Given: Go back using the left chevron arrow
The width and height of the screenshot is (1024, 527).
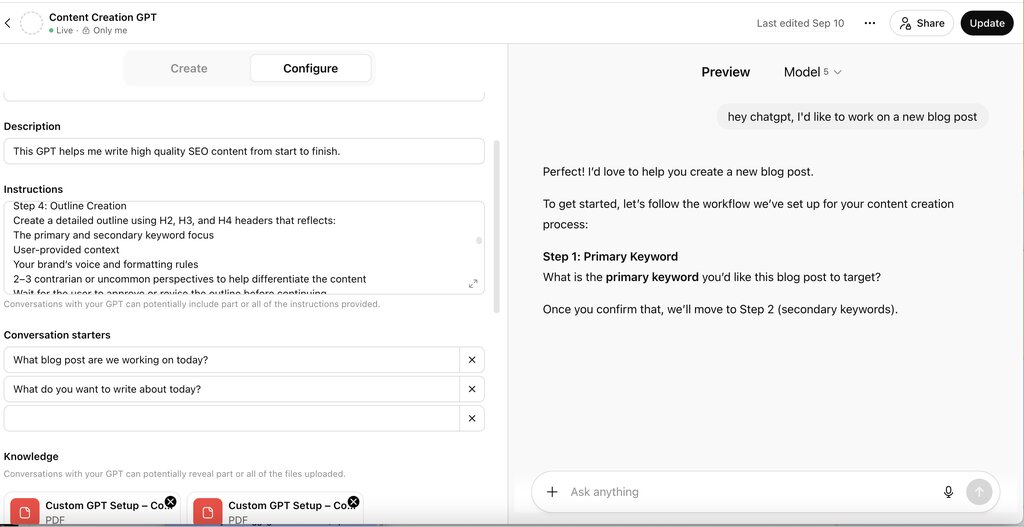Looking at the screenshot, I should 8,24.
